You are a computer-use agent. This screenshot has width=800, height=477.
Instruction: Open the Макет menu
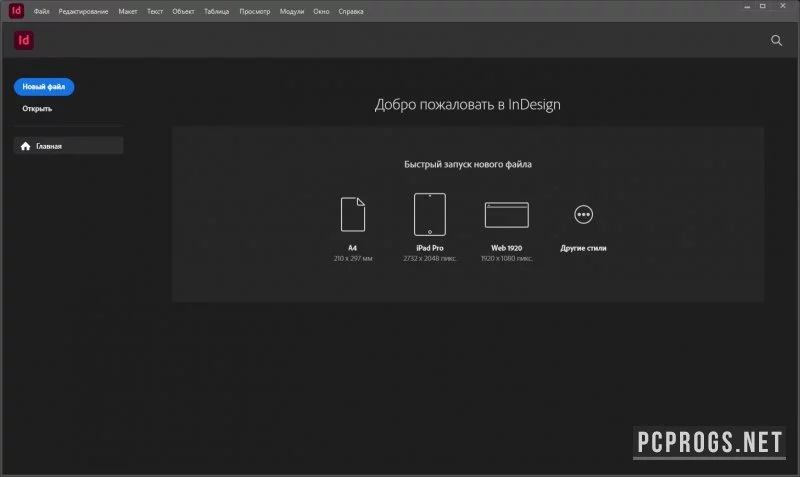coord(128,11)
